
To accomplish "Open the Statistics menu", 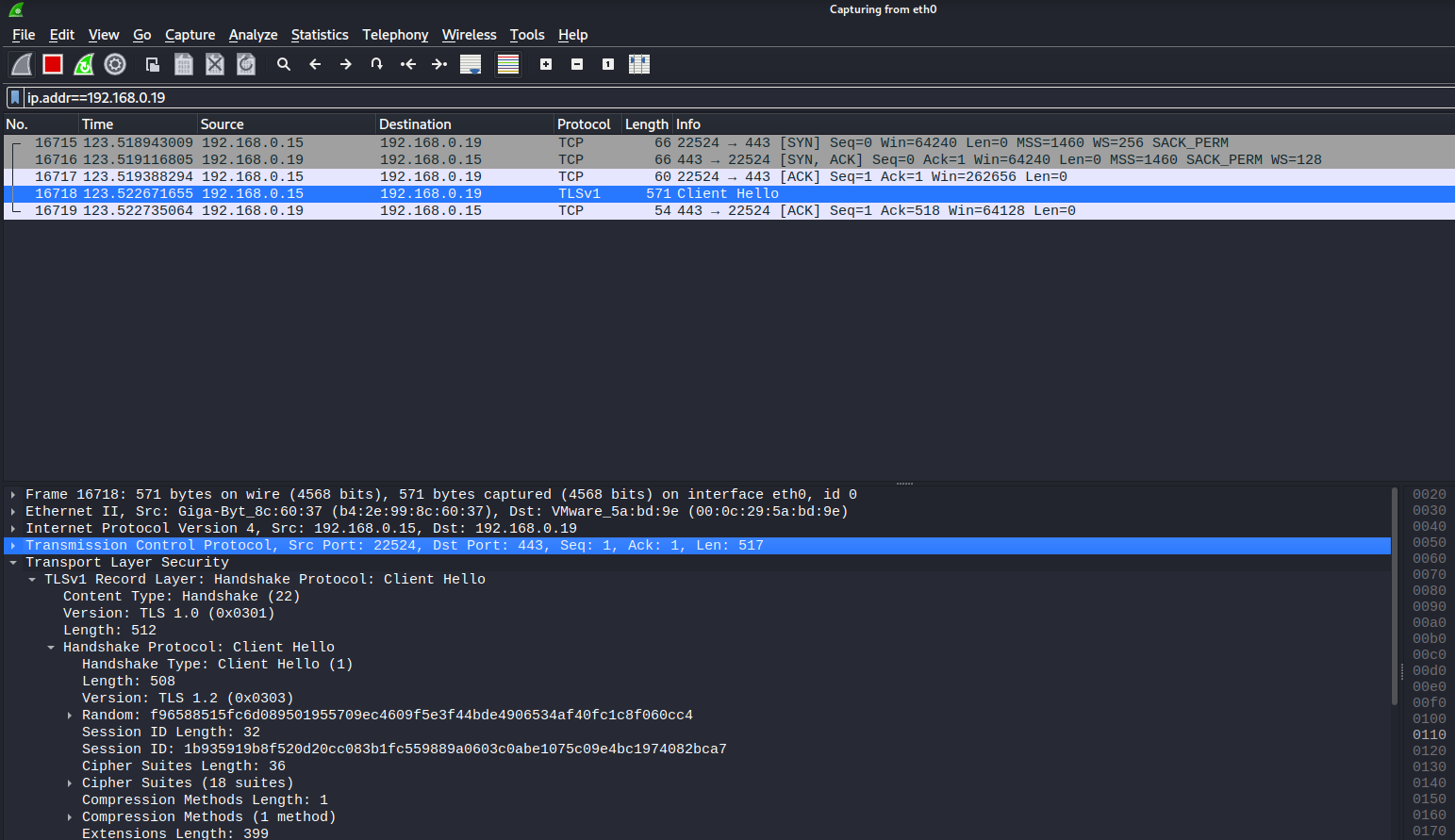I will coord(320,35).
